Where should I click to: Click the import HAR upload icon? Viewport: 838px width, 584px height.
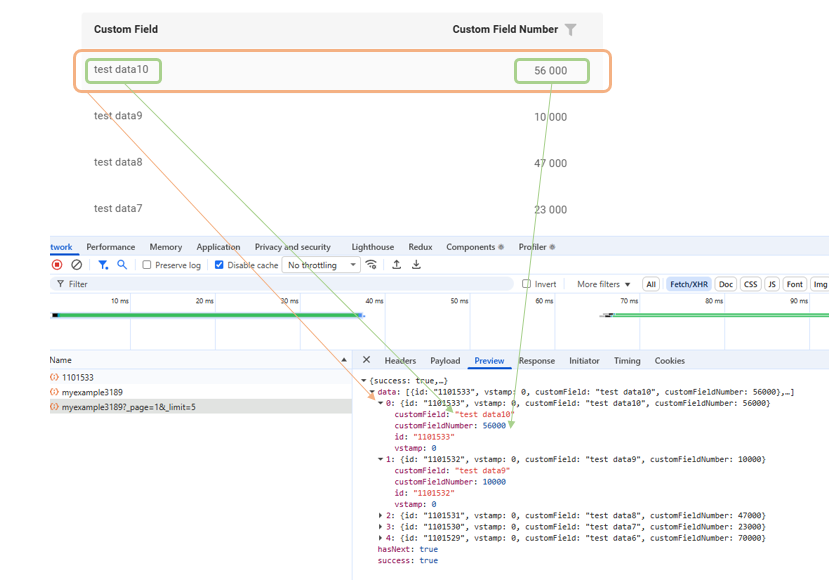click(396, 265)
